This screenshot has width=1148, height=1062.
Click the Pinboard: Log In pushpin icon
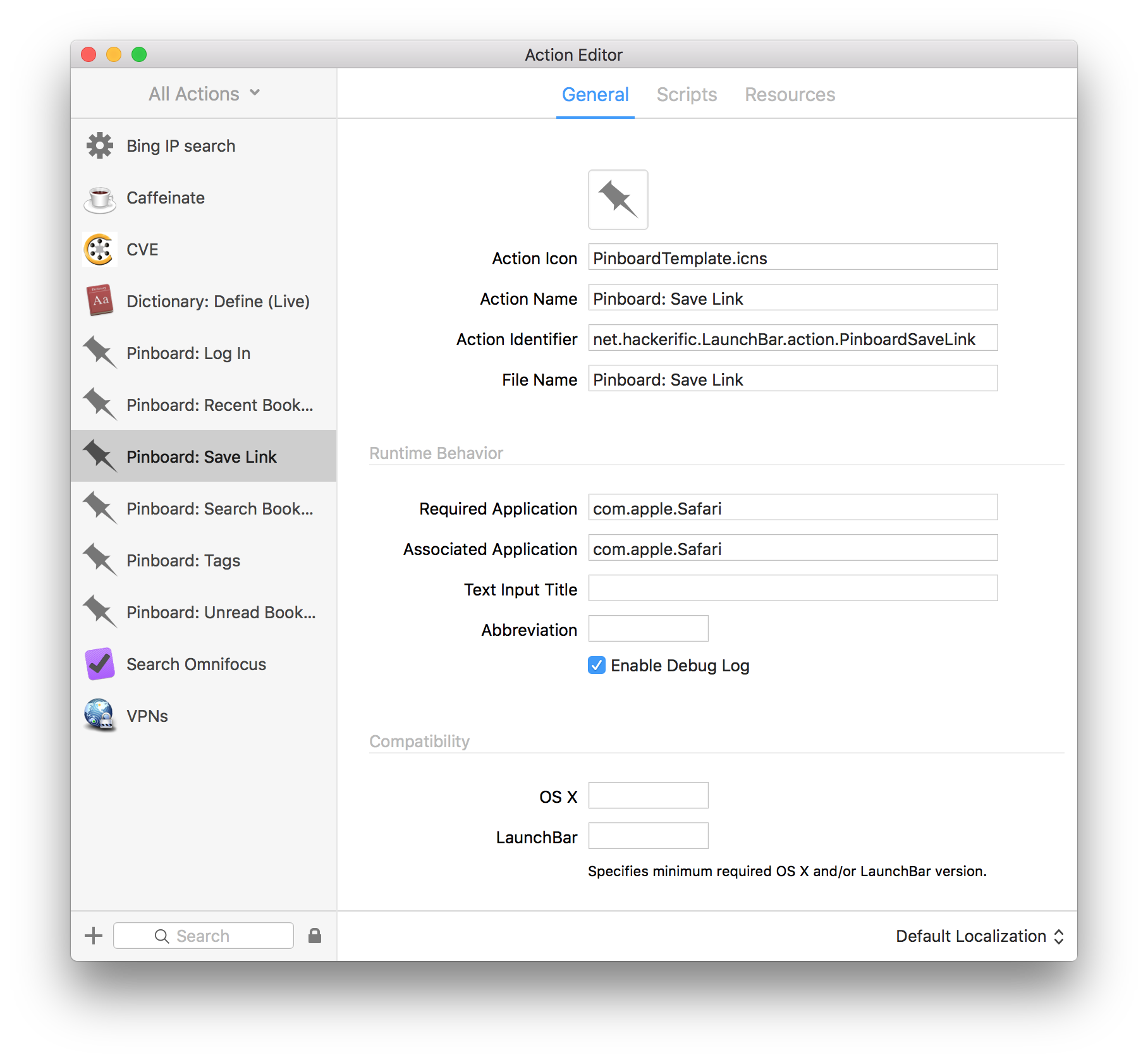pos(100,353)
